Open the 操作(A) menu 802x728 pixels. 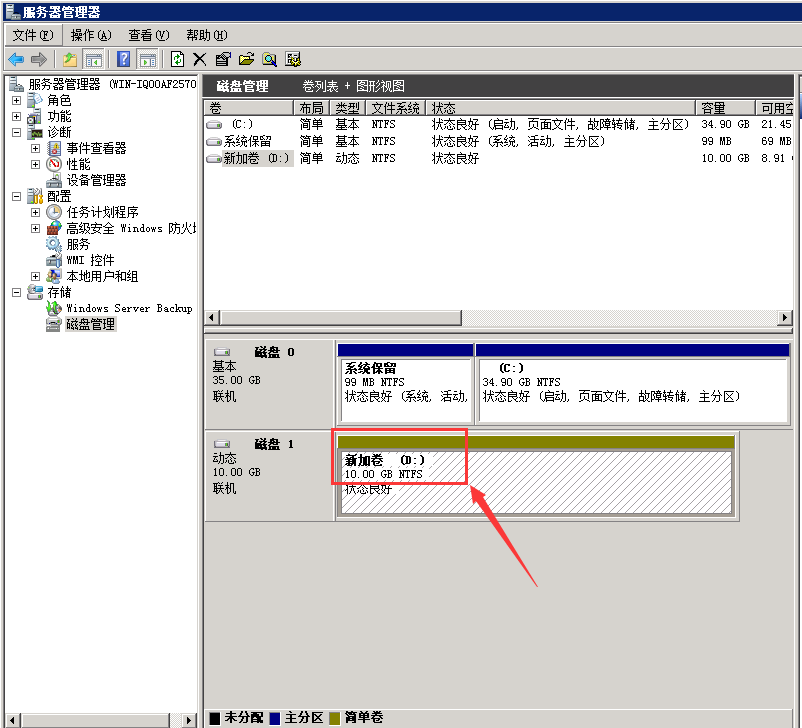[x=90, y=35]
